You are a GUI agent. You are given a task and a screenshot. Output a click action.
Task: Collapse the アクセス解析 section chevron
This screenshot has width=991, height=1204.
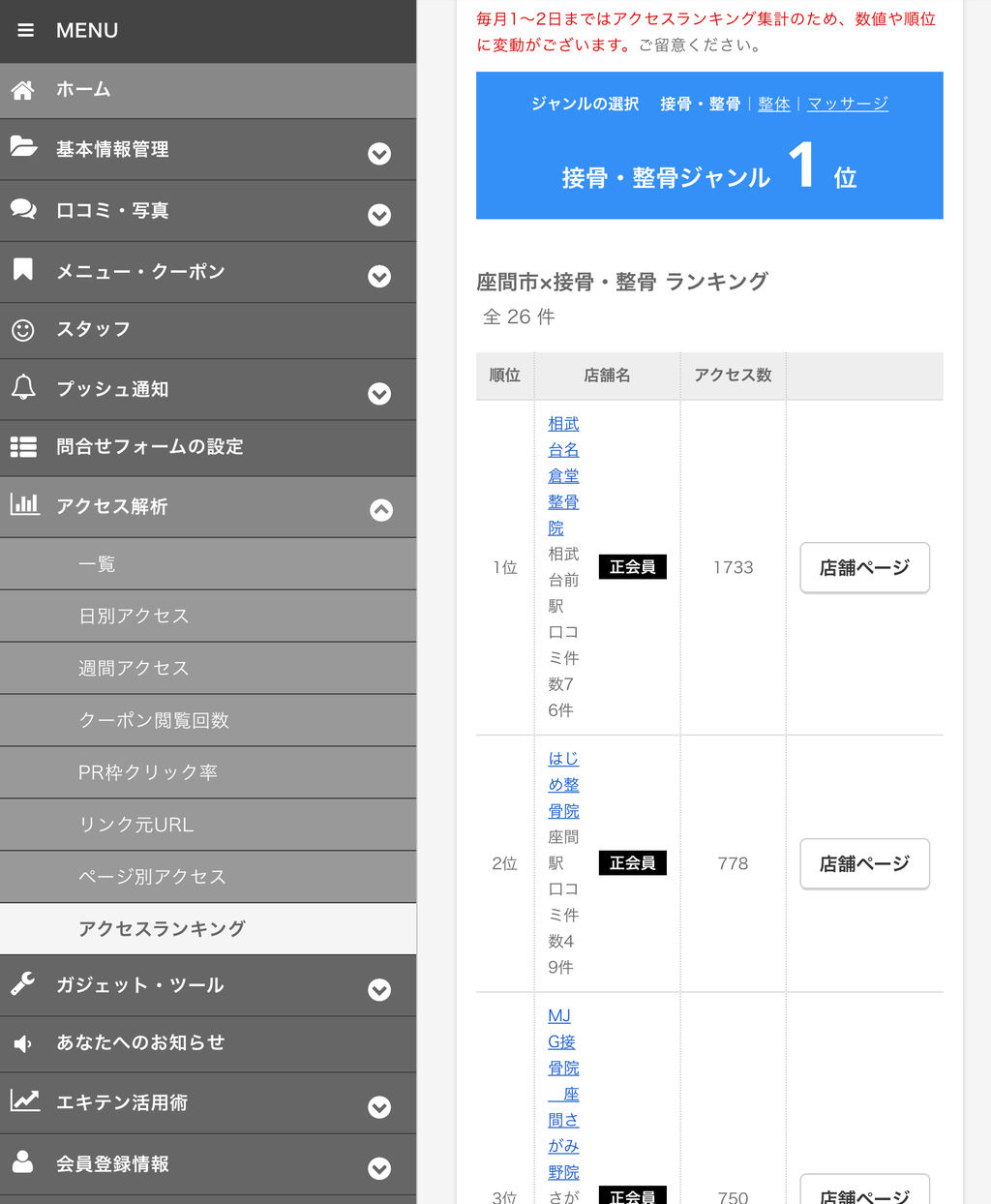click(x=381, y=510)
